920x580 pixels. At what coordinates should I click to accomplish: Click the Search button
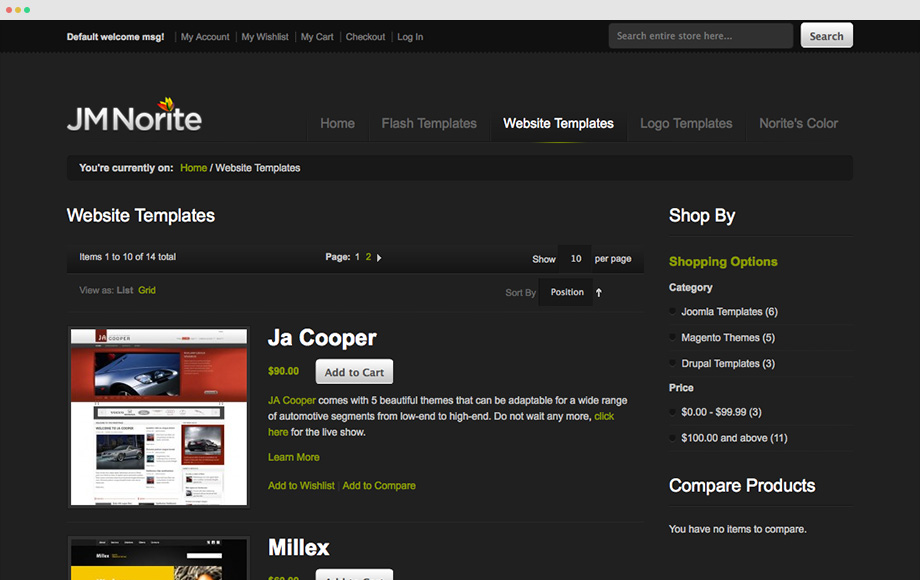point(826,36)
